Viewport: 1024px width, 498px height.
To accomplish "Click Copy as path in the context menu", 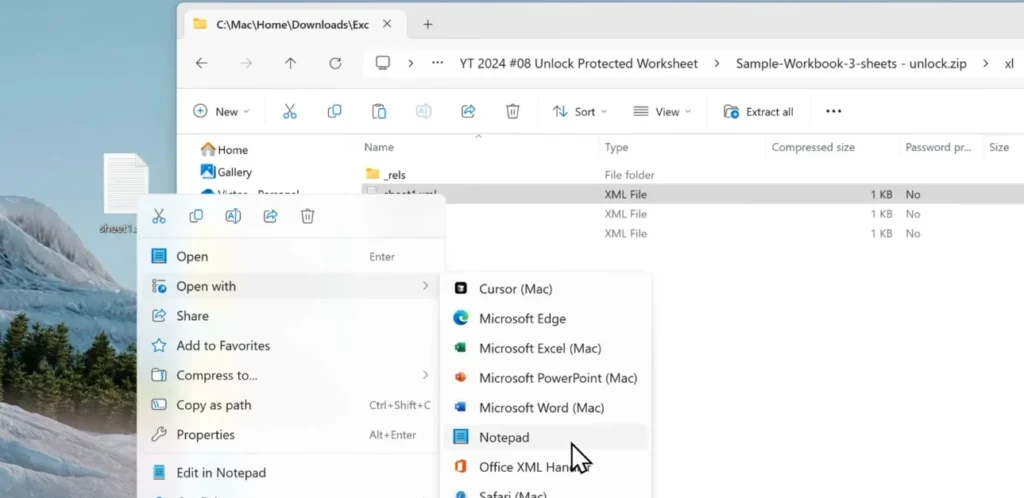I will point(291,405).
